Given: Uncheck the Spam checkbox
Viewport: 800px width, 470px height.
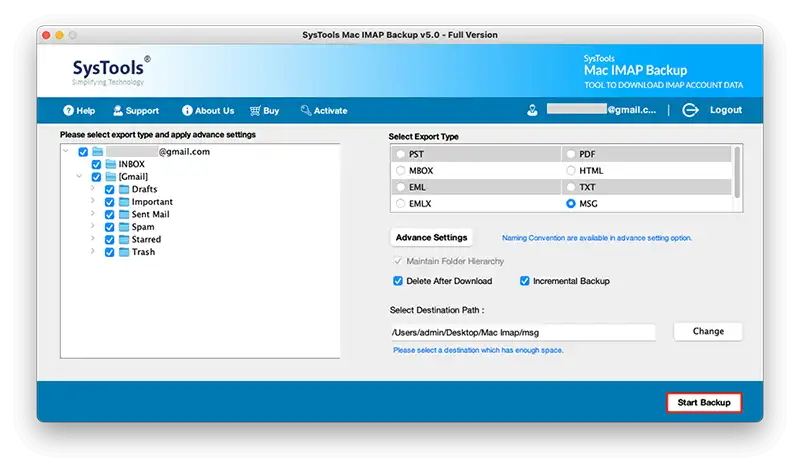Looking at the screenshot, I should click(x=110, y=227).
